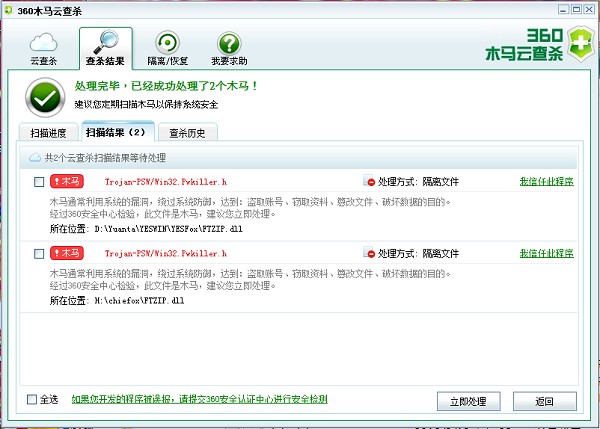Tick checkbox for YESFox FTZIP.dll trojan
The height and width of the screenshot is (429, 600).
point(39,182)
